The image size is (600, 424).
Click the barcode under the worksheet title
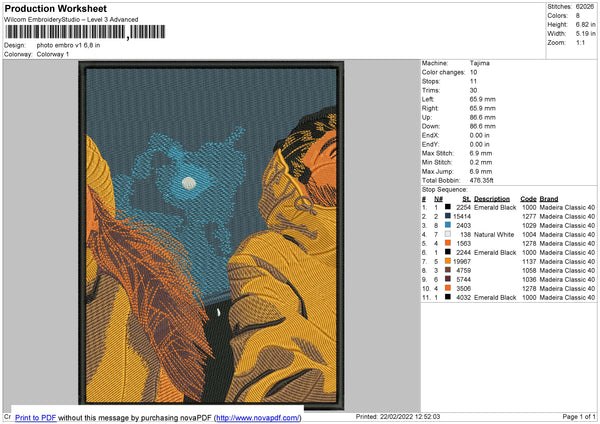[85, 32]
